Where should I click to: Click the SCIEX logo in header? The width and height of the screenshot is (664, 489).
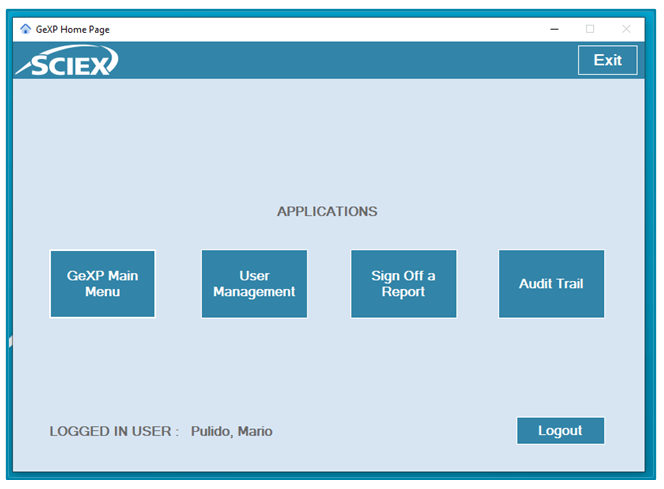point(67,62)
